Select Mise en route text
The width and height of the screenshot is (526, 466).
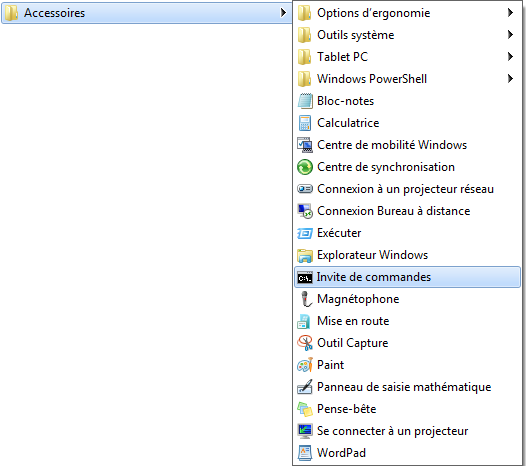tap(353, 321)
